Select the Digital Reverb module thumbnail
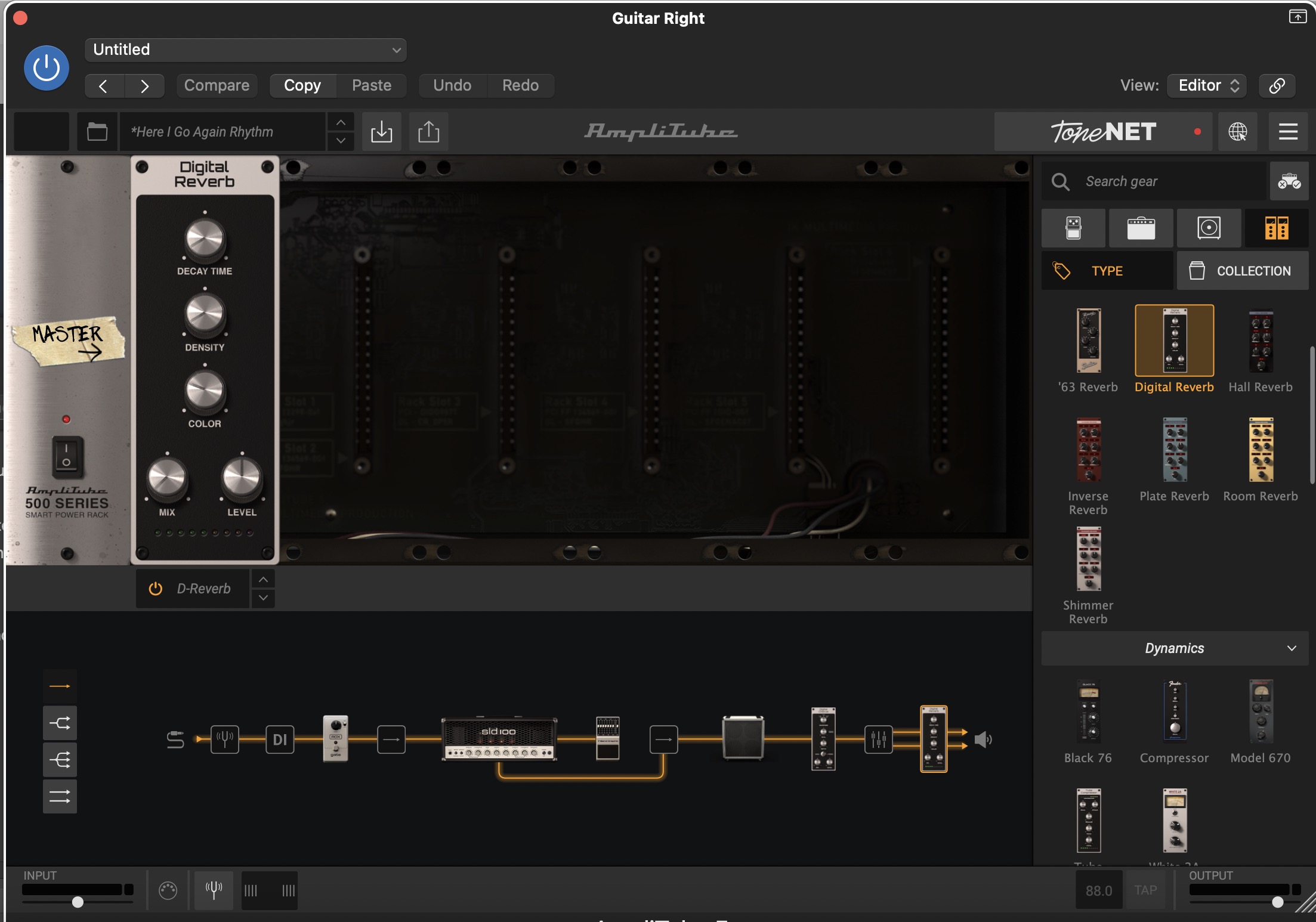Image resolution: width=1316 pixels, height=922 pixels. coord(1174,341)
